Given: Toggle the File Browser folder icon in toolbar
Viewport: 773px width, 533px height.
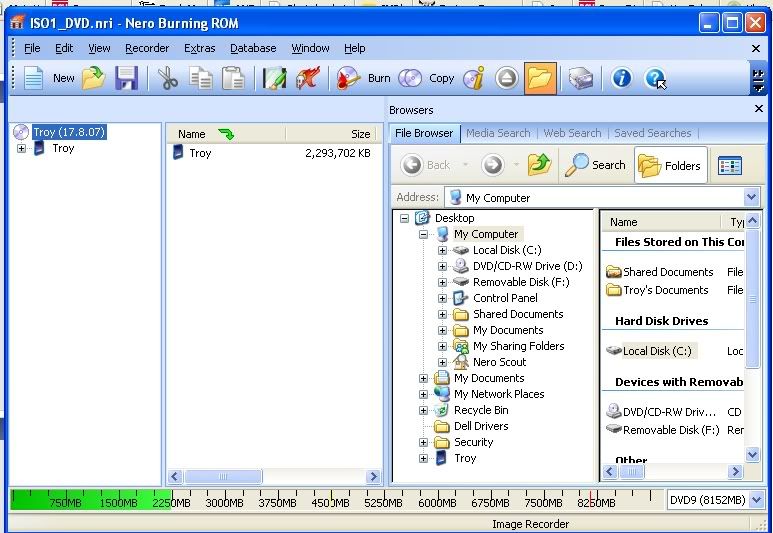Looking at the screenshot, I should tap(540, 78).
